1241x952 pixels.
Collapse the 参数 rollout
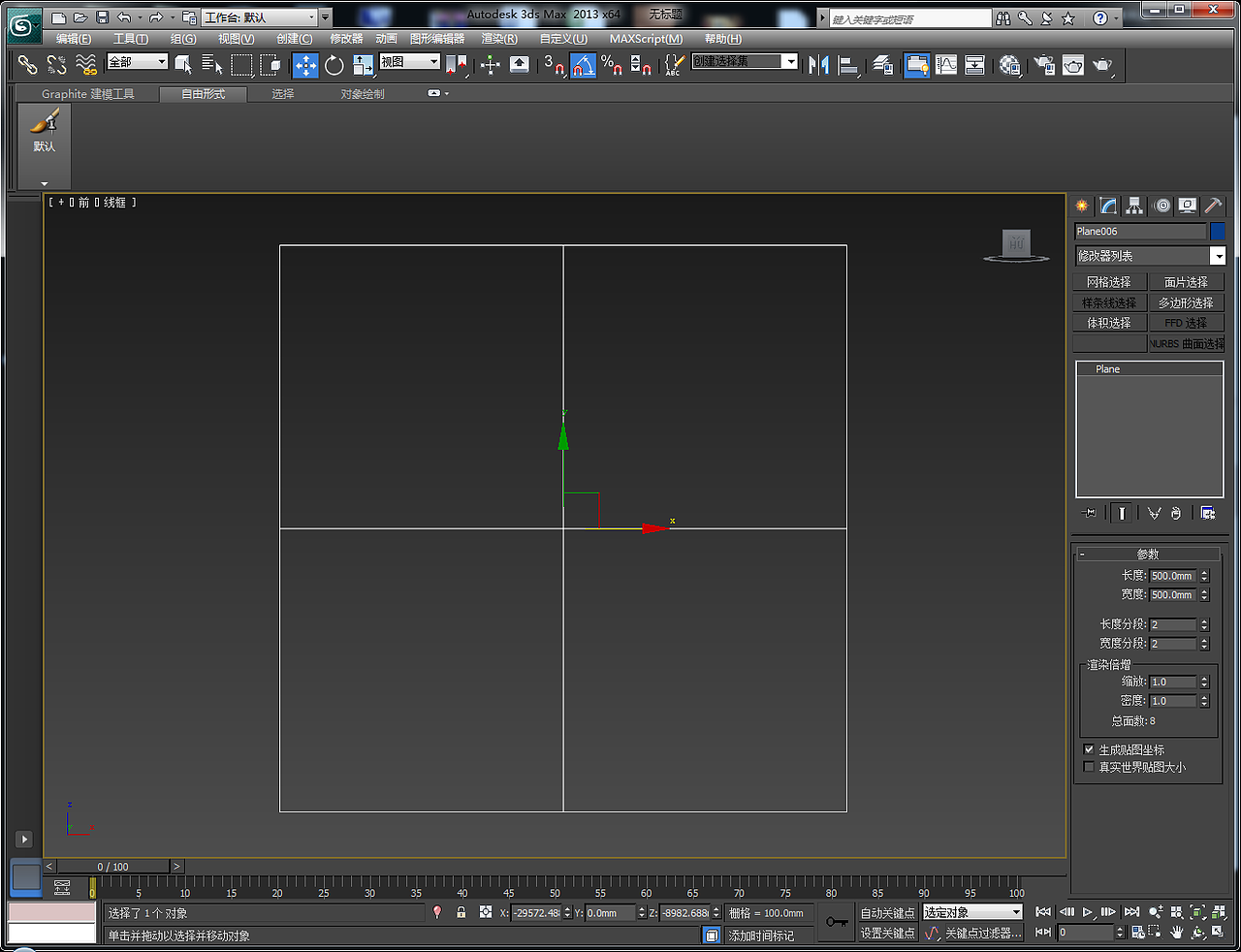point(1148,554)
